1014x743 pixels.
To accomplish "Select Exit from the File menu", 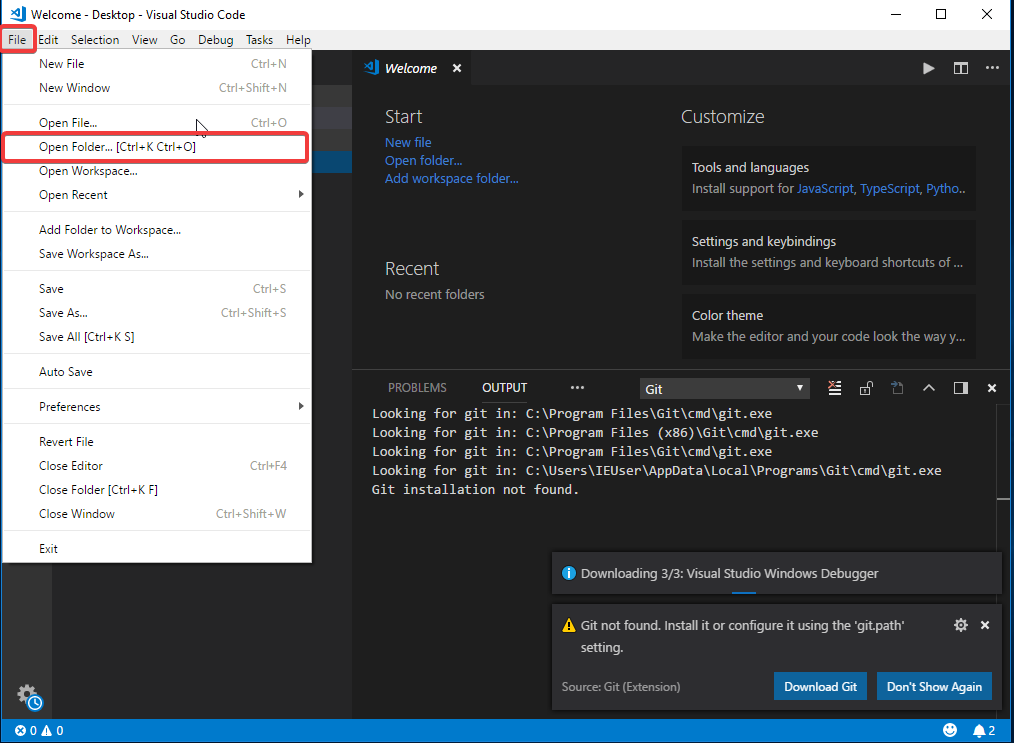I will [157, 548].
